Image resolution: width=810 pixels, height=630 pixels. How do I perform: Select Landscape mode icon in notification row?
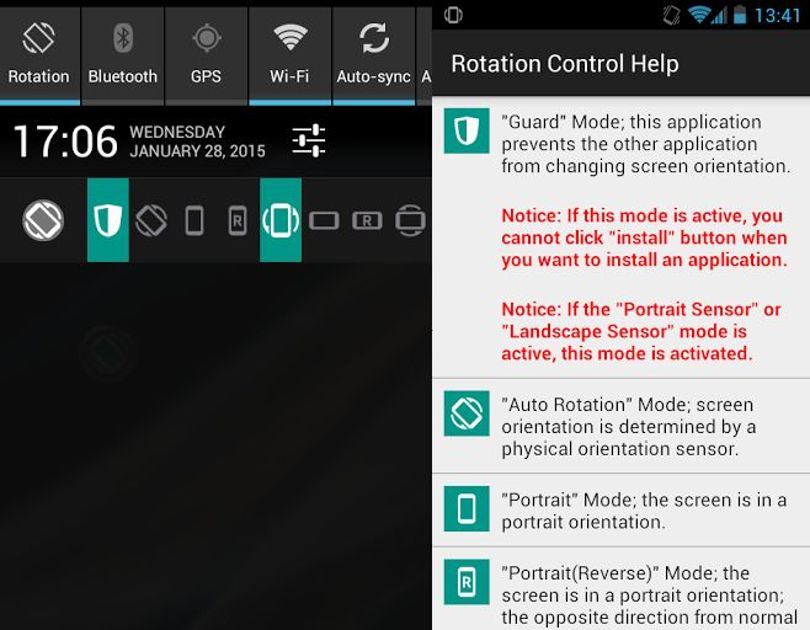tap(324, 221)
